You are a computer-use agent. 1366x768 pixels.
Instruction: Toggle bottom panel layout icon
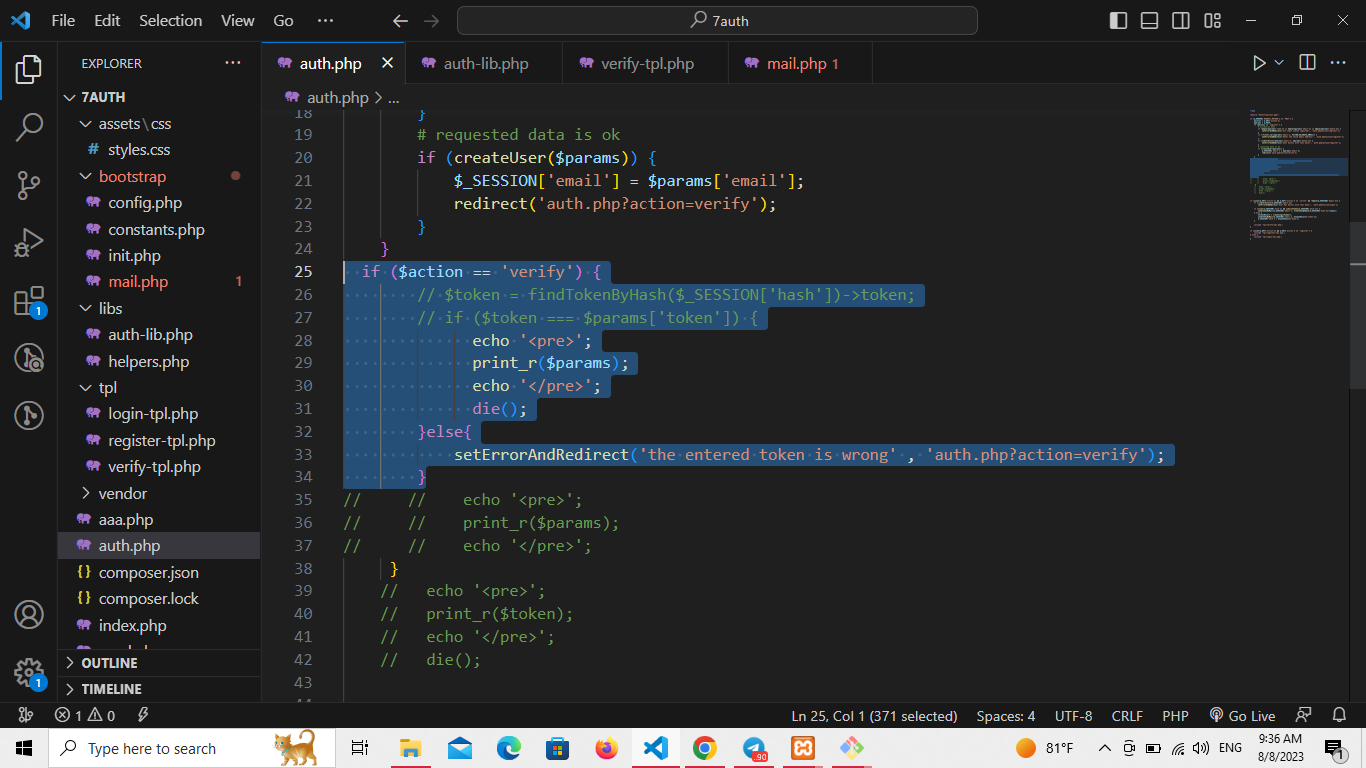1150,20
